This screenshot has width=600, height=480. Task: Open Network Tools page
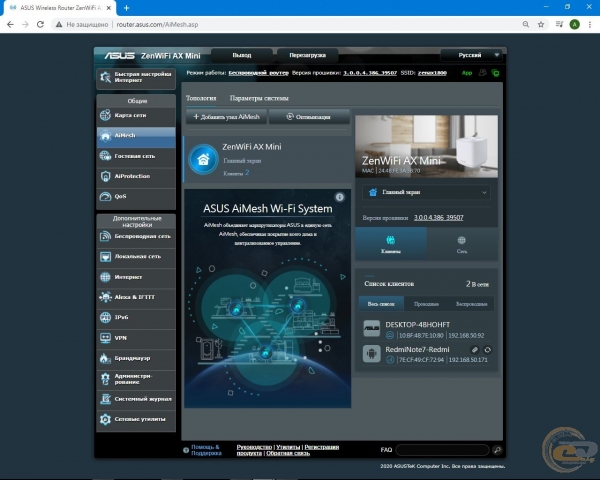pos(136,419)
